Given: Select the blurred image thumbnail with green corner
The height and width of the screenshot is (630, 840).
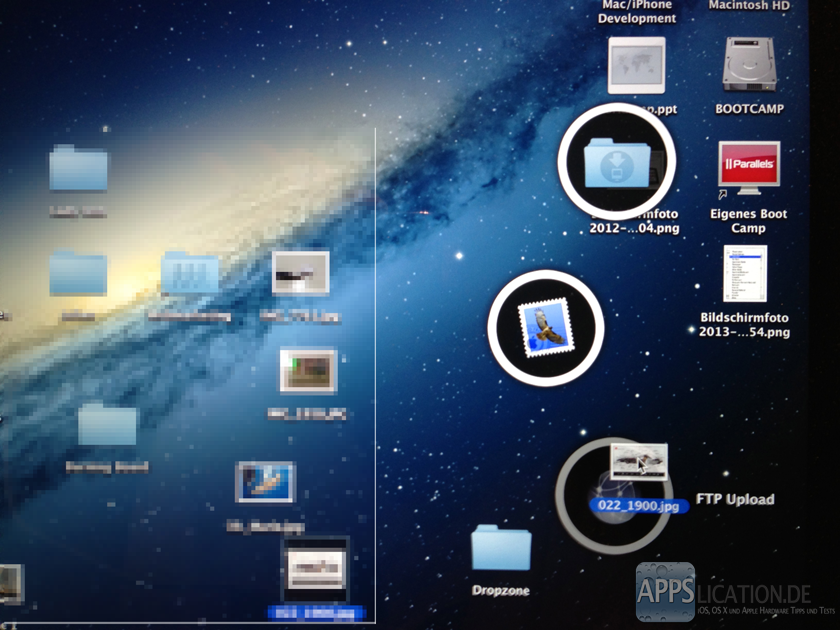Looking at the screenshot, I should point(308,371).
